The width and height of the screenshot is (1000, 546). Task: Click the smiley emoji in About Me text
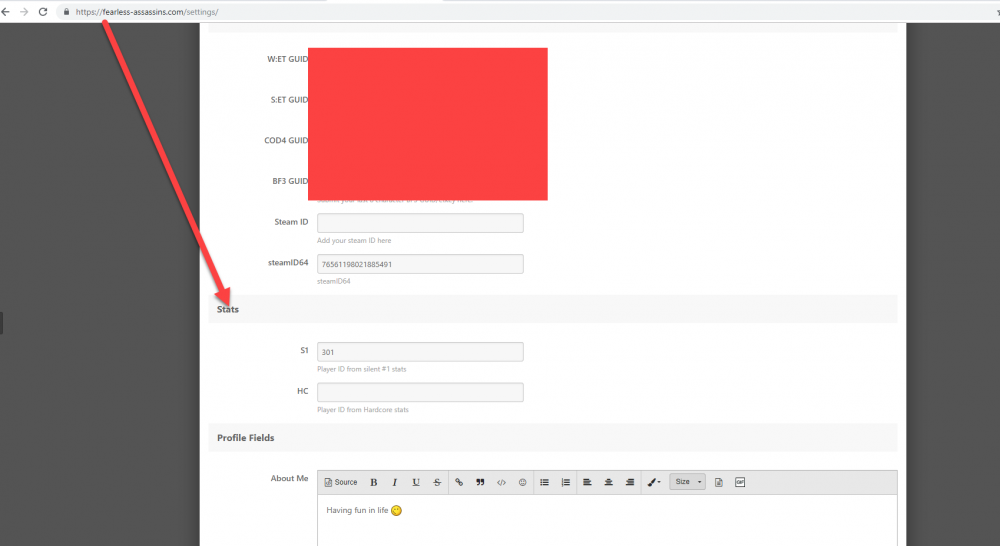[x=397, y=510]
